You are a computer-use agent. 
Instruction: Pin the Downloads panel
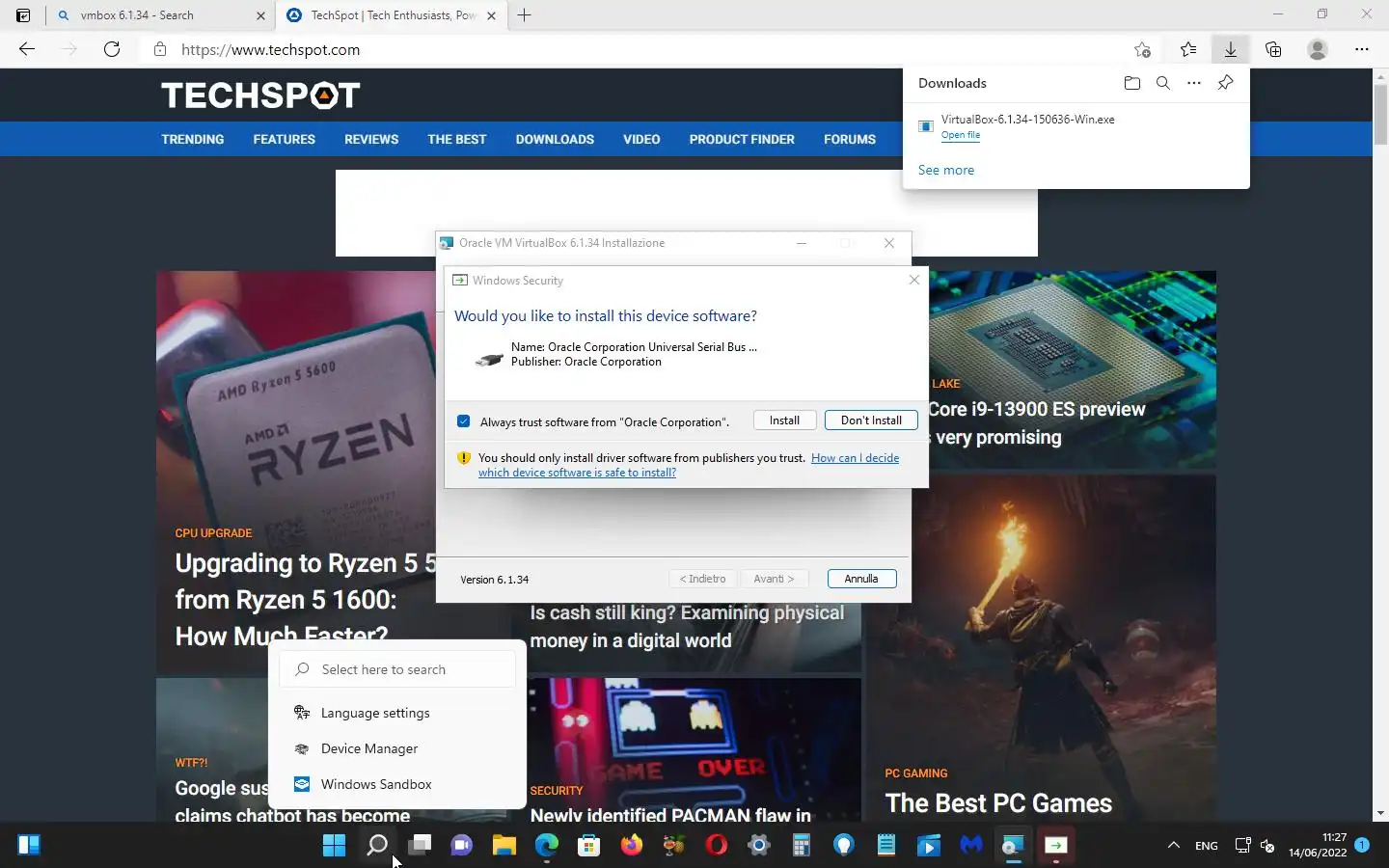point(1225,83)
